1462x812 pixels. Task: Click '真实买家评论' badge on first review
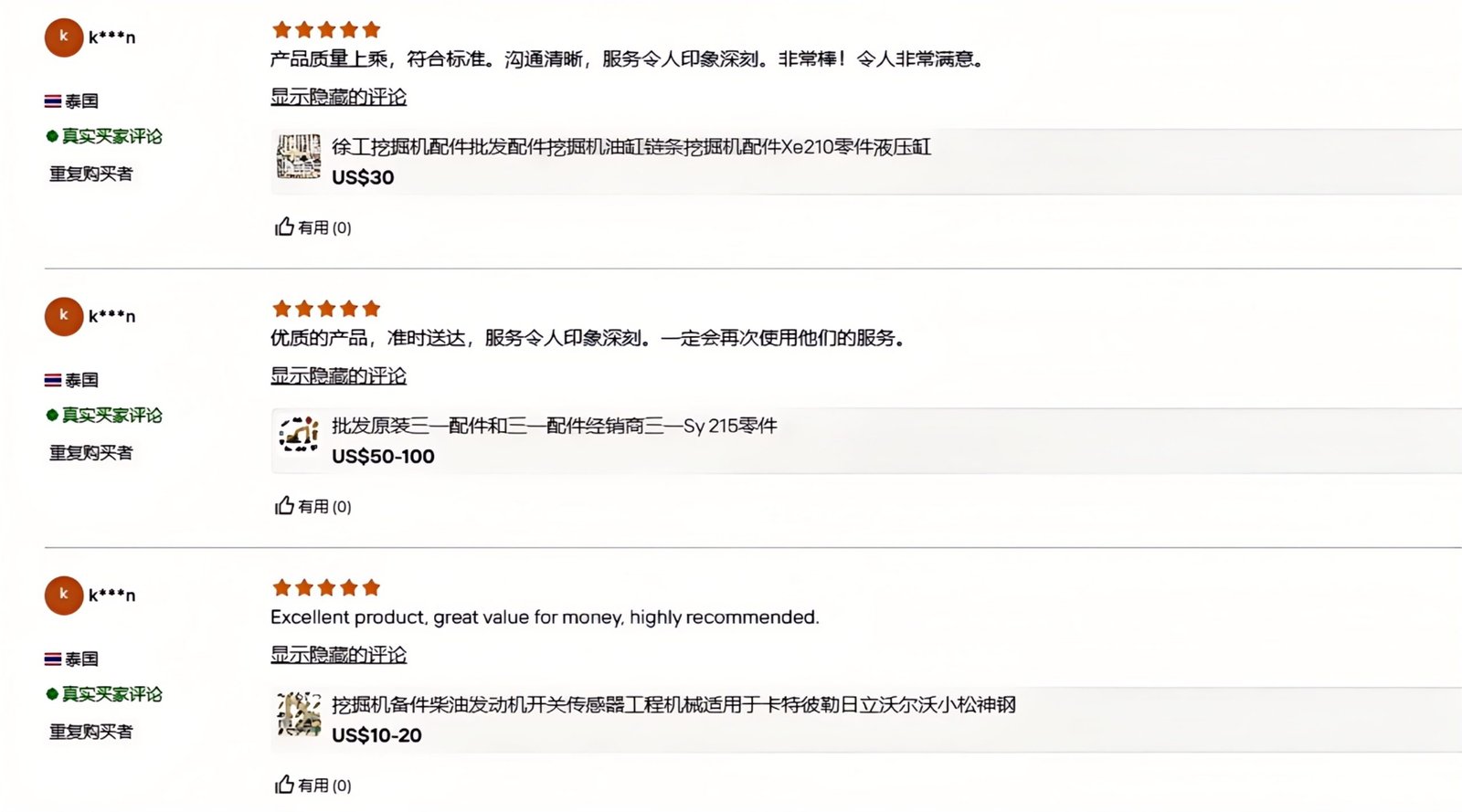point(104,136)
